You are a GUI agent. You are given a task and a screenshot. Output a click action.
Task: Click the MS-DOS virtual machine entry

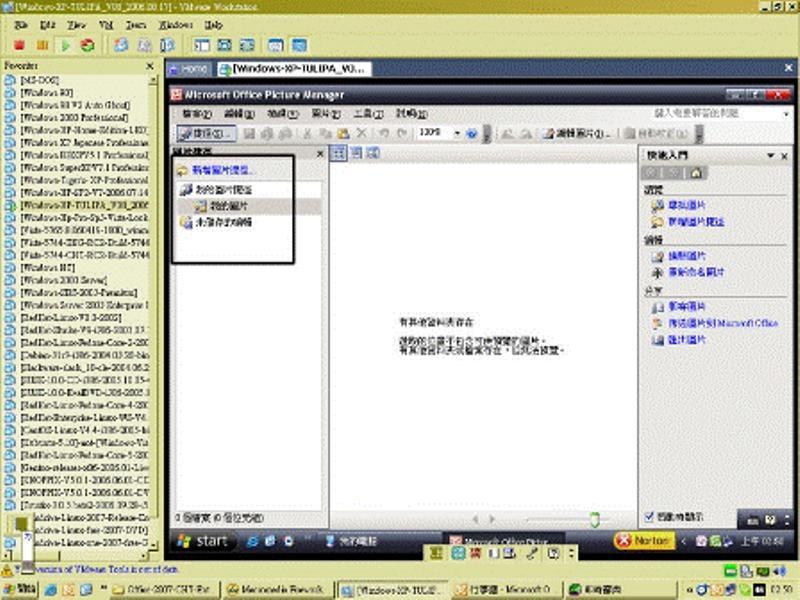point(40,80)
